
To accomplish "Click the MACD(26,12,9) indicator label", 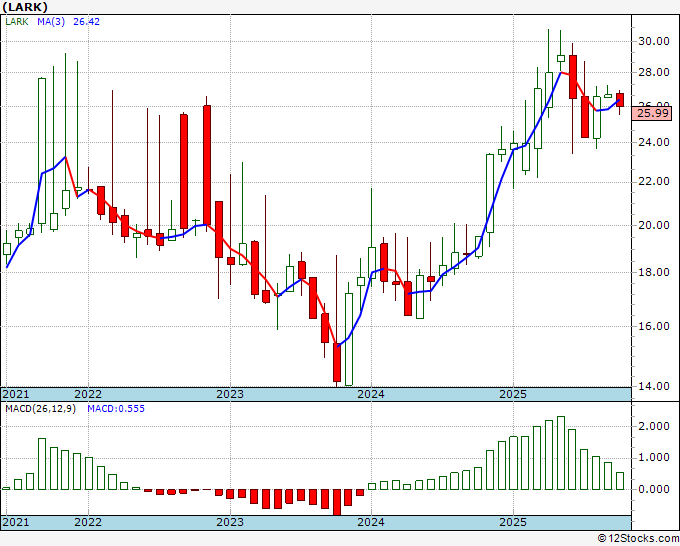I will 41,409.
